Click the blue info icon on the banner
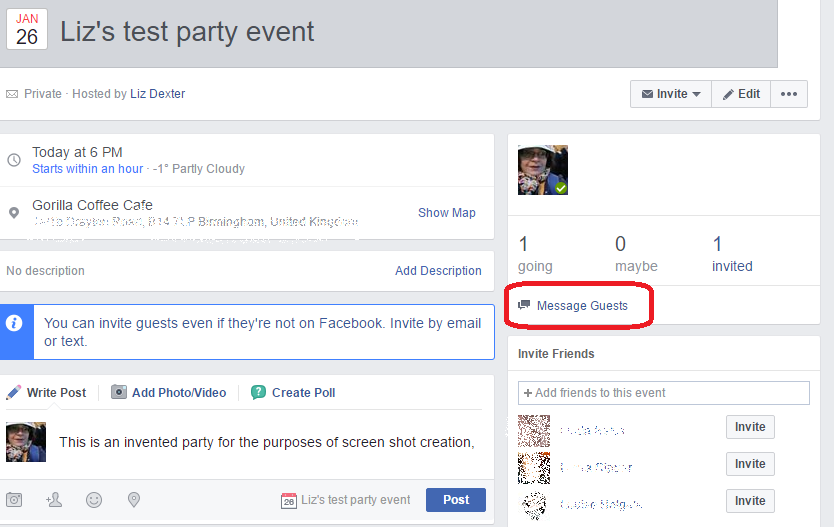The image size is (834, 527). 14,323
